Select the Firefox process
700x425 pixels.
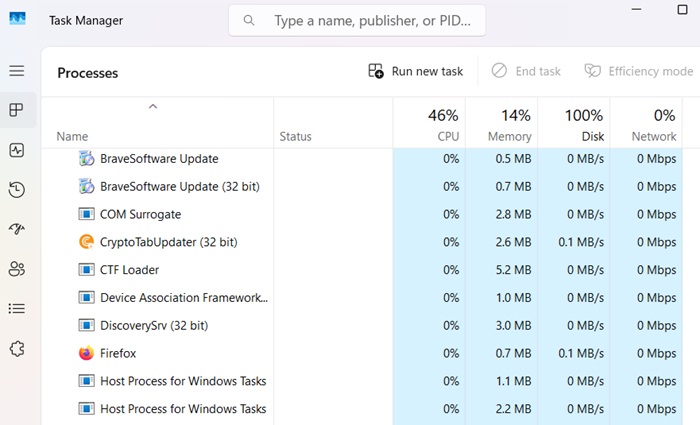362,353
